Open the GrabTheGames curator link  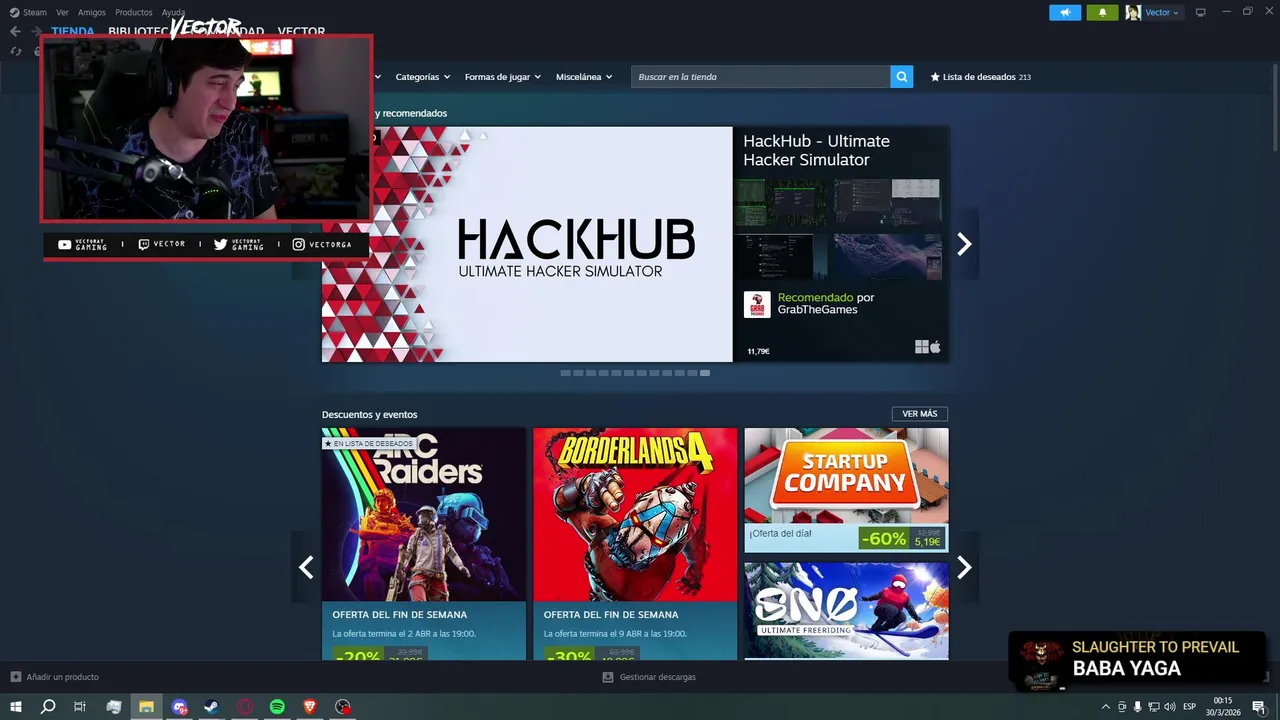point(817,310)
